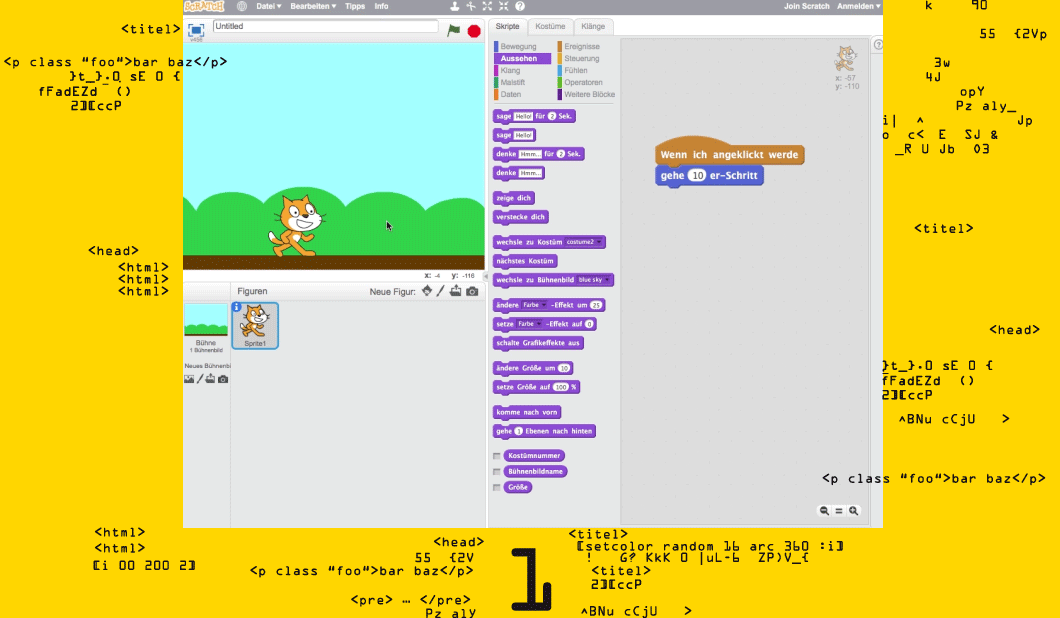Image resolution: width=1060 pixels, height=618 pixels.
Task: Take new backdrop from camera
Action: click(x=223, y=379)
